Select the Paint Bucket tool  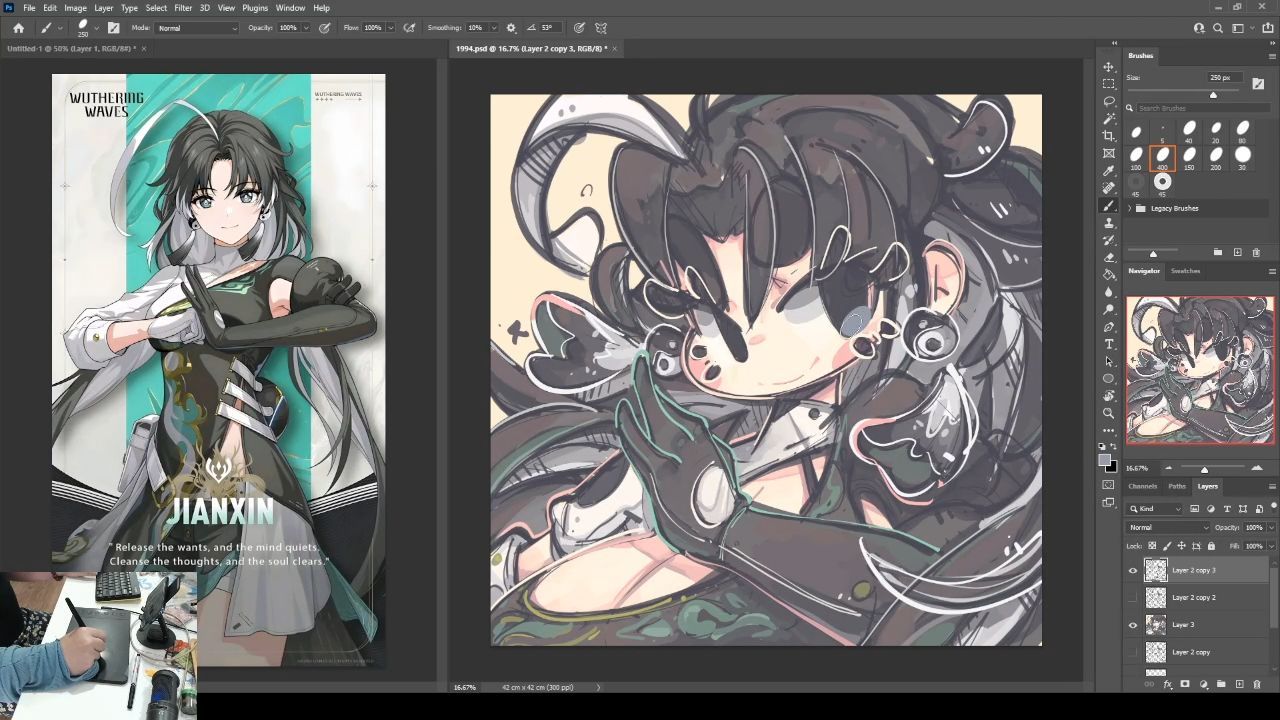pyautogui.click(x=1109, y=275)
